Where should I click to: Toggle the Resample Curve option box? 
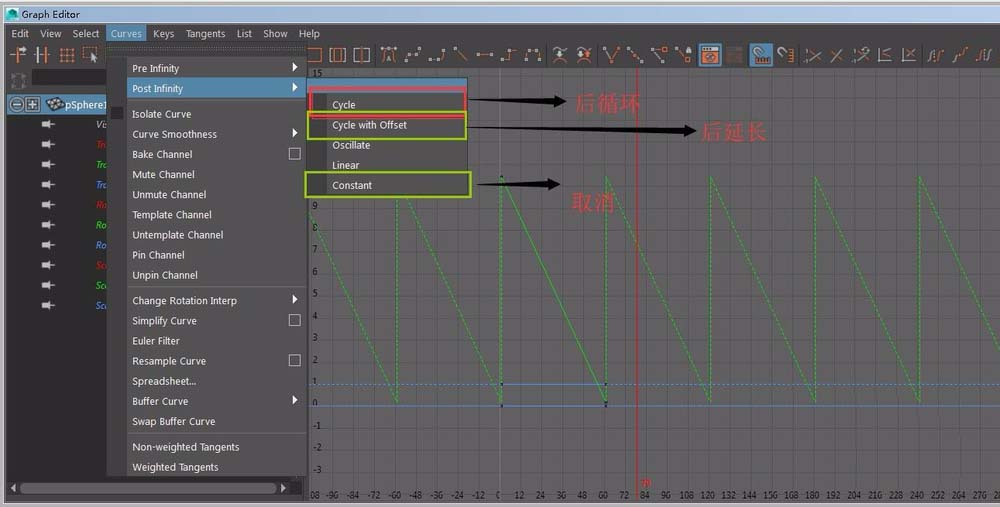click(x=294, y=361)
